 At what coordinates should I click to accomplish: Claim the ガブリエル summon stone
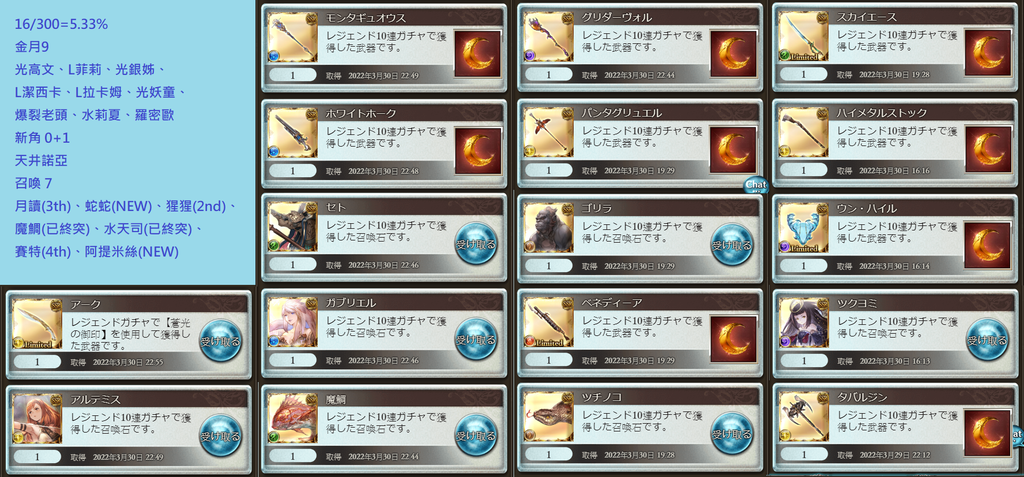pos(475,339)
